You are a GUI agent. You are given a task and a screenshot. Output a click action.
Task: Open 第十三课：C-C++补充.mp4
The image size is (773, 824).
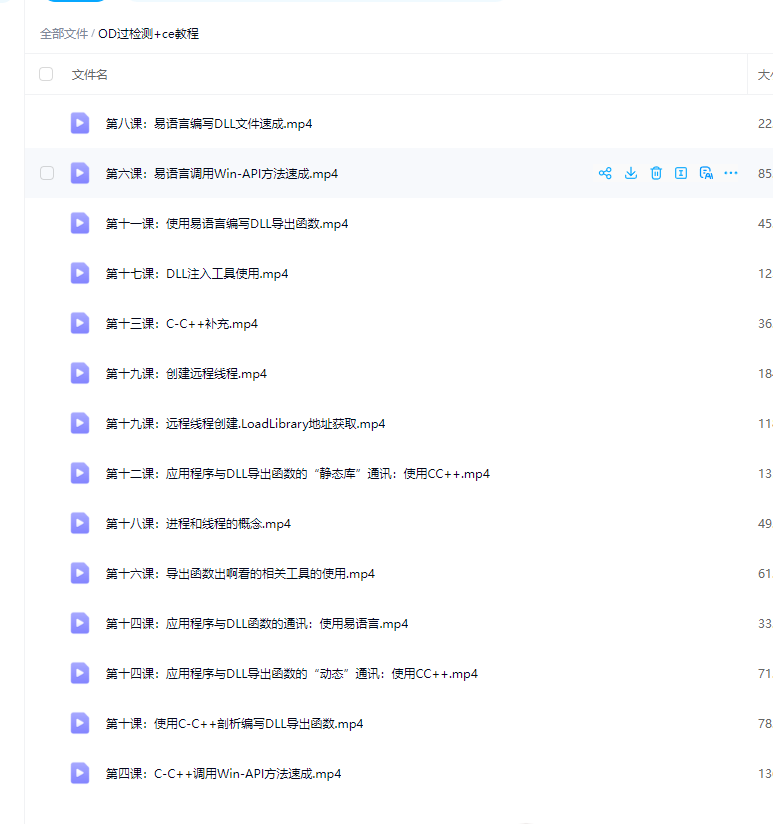click(x=181, y=323)
